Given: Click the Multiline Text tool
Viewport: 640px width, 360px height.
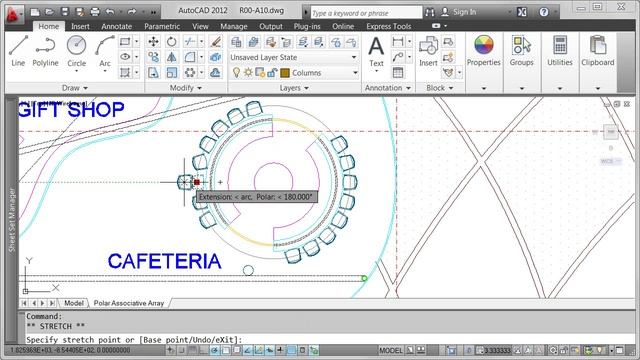Looking at the screenshot, I should 376,51.
